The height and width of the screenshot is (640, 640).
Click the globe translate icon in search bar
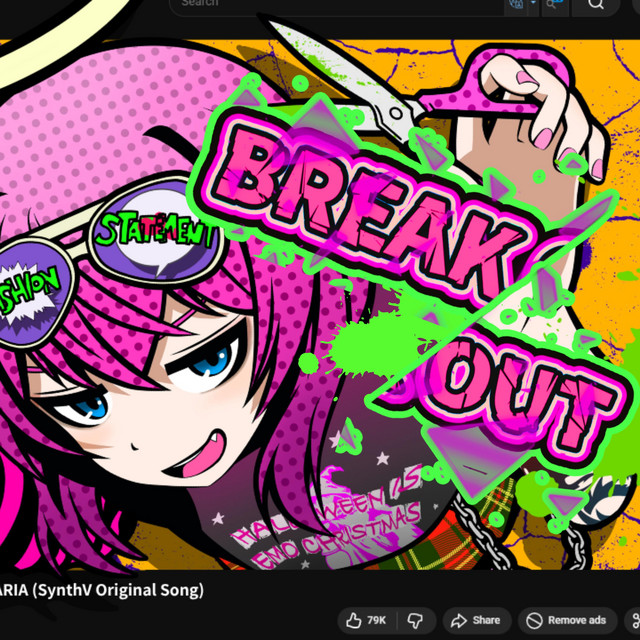pos(516,5)
